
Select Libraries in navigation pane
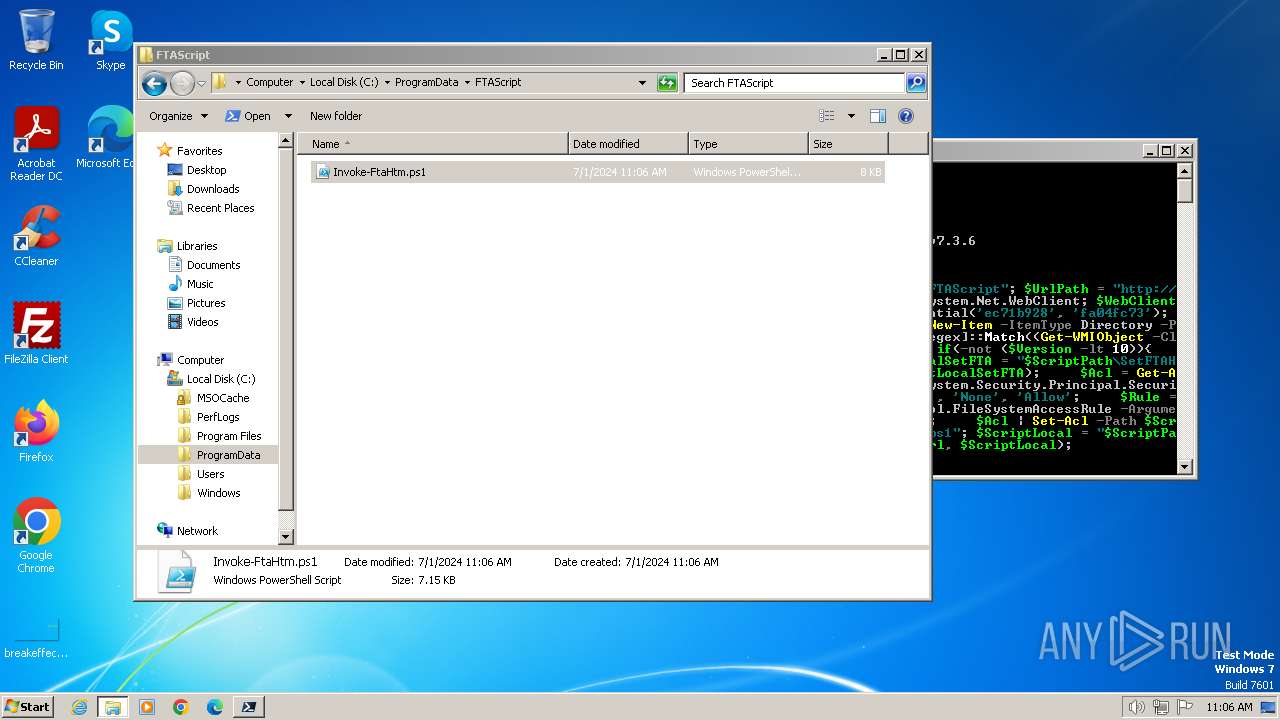click(197, 246)
